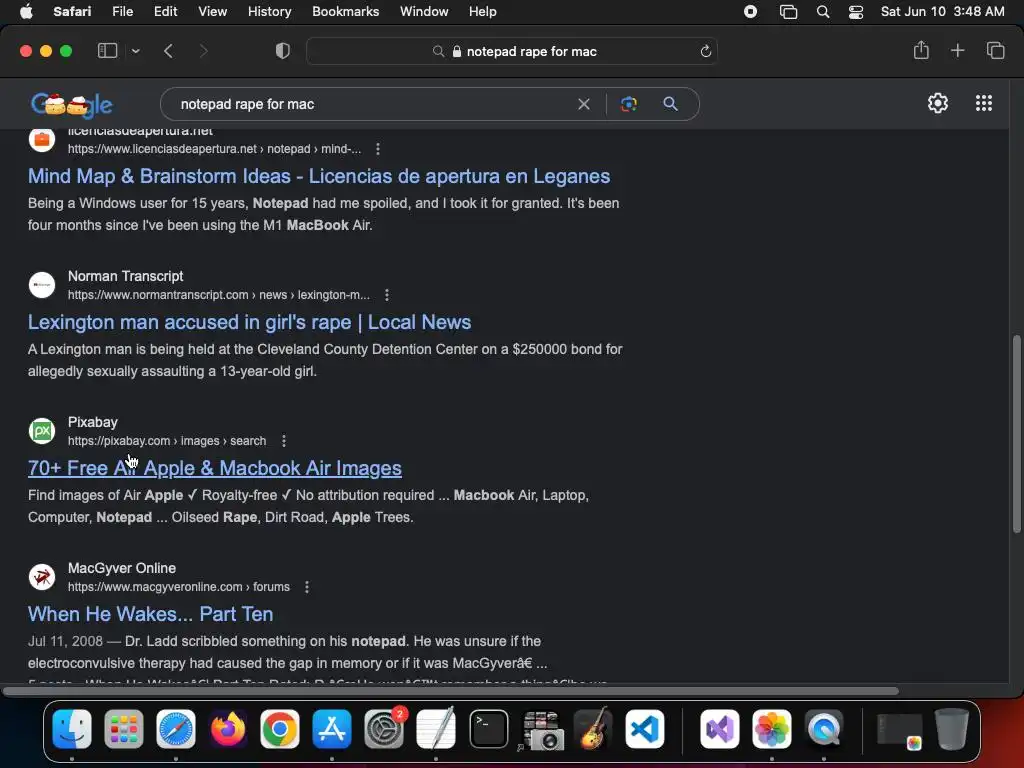Open Visual Studio Code from the Dock

click(x=645, y=729)
